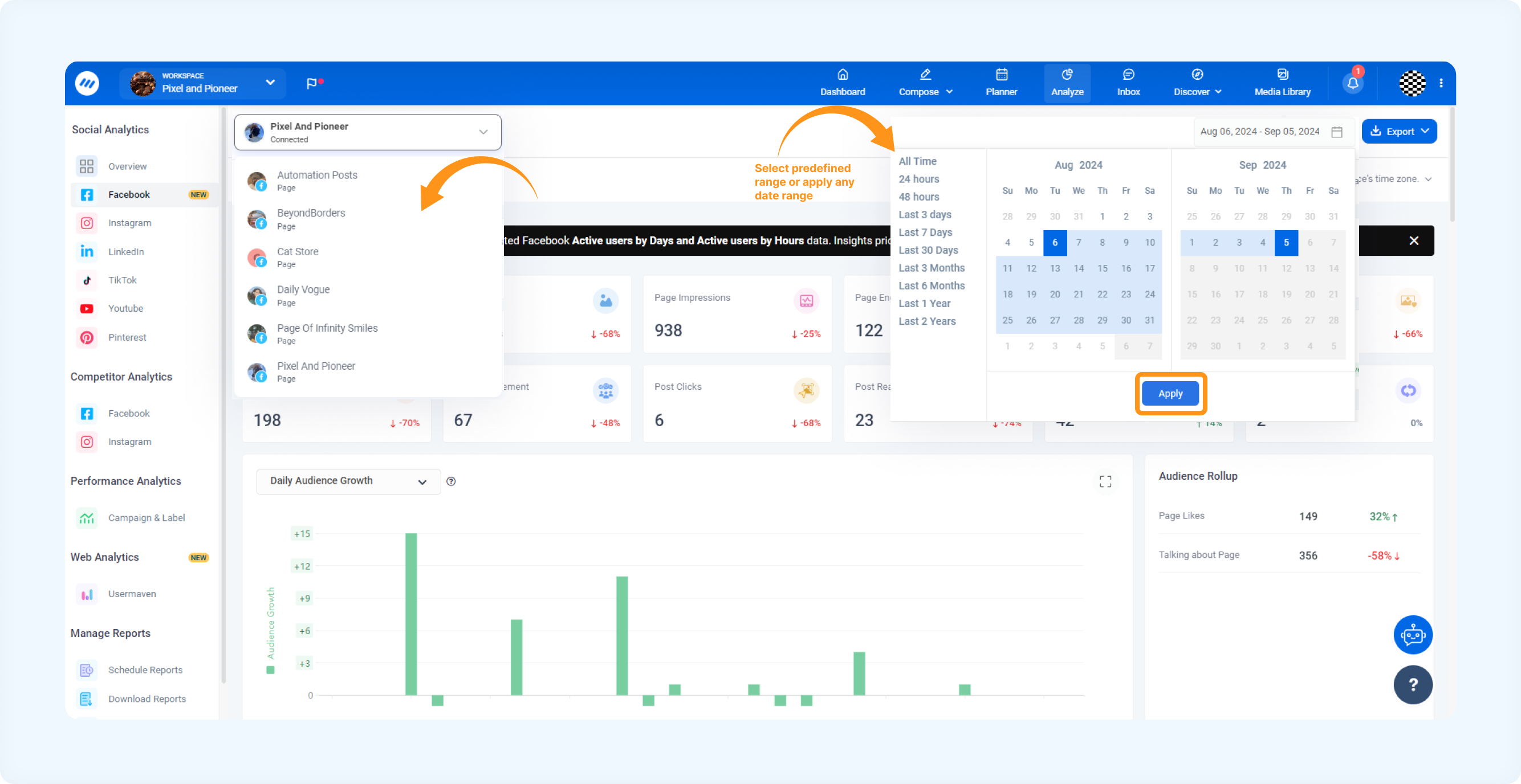Open the notifications bell icon
Image resolution: width=1521 pixels, height=784 pixels.
point(1353,83)
